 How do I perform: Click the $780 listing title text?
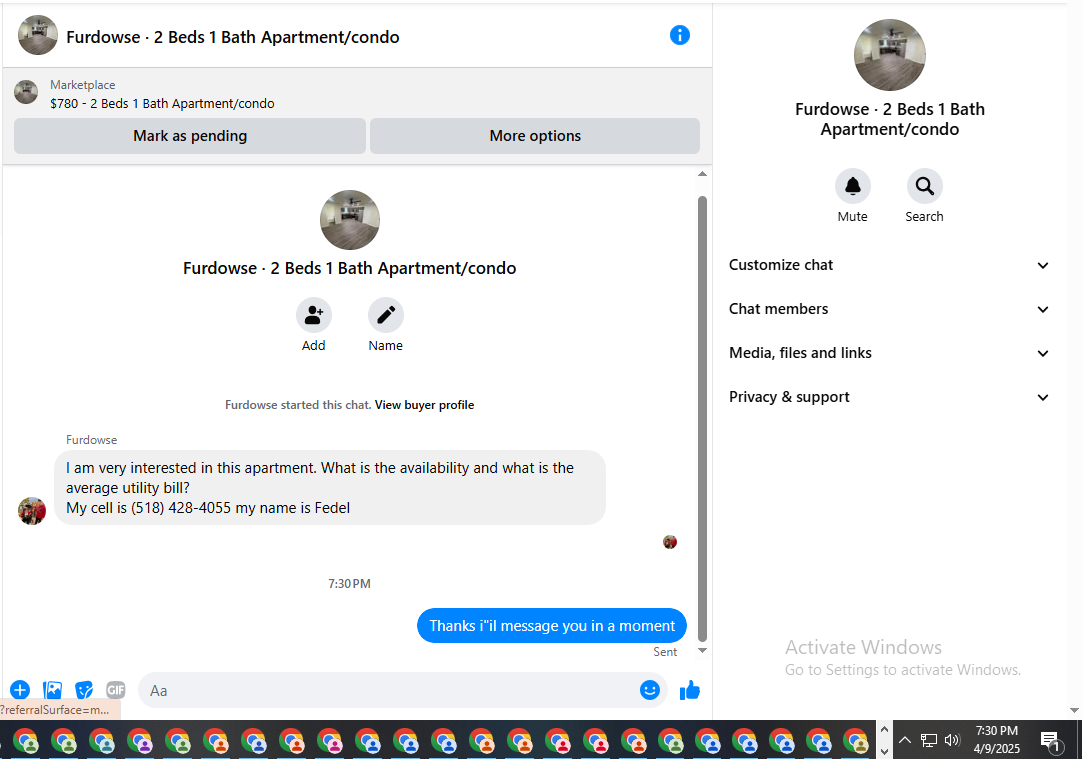click(x=162, y=104)
